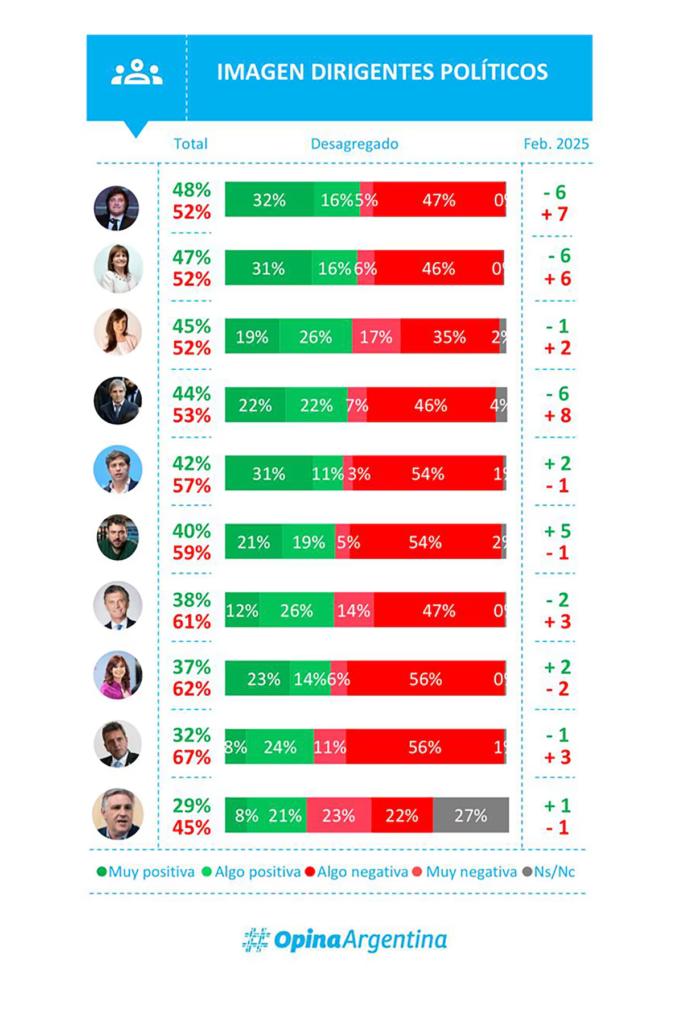Select the Desagregado column header

click(x=354, y=144)
